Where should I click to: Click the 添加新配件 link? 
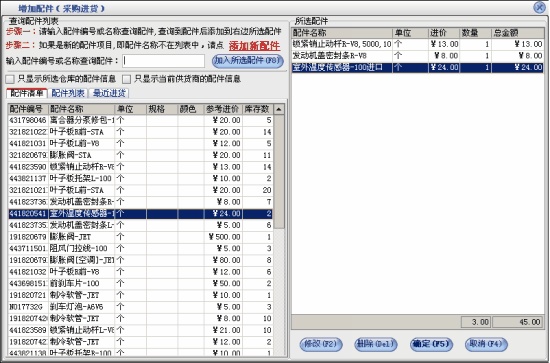(254, 46)
